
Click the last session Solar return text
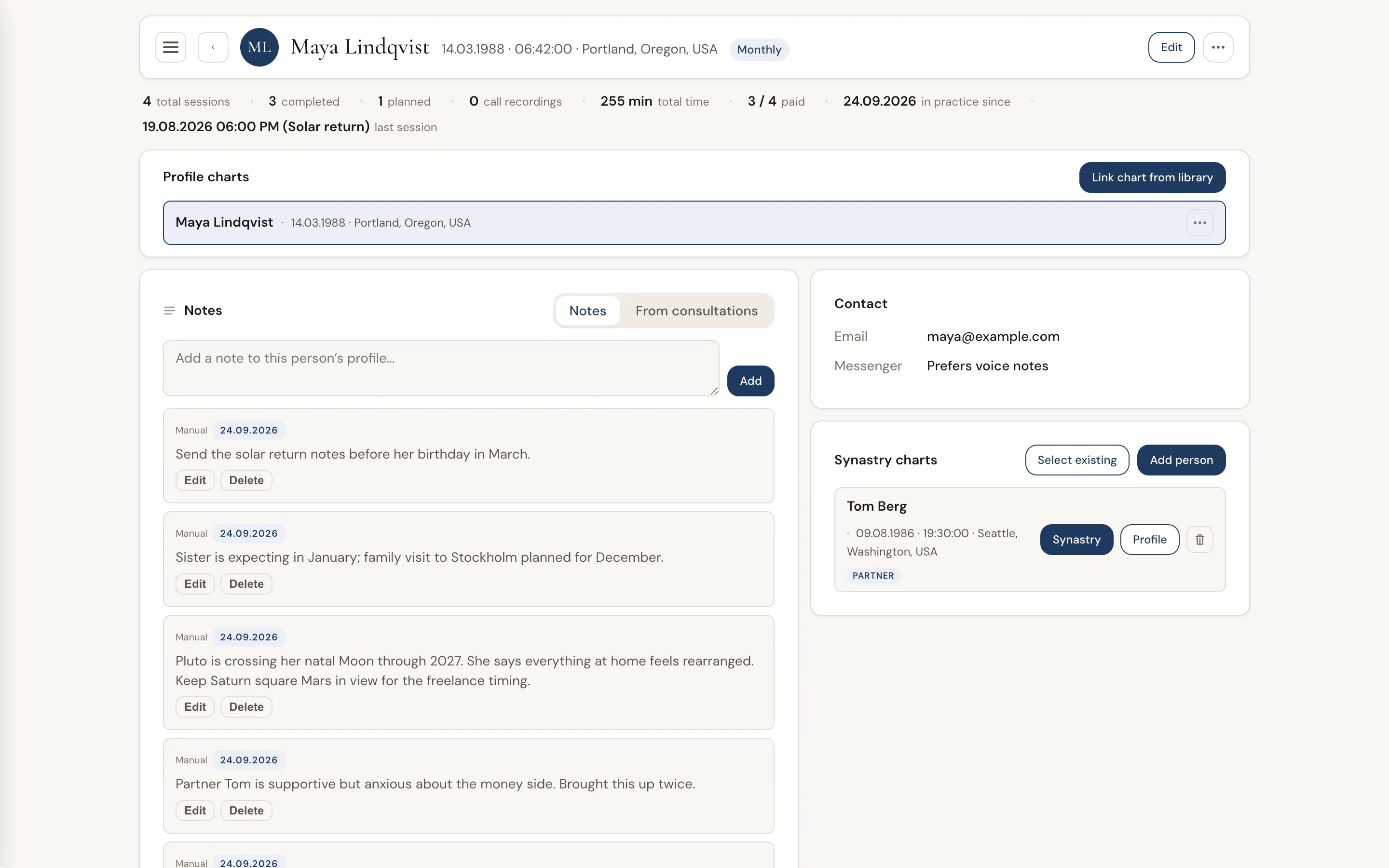pyautogui.click(x=290, y=127)
